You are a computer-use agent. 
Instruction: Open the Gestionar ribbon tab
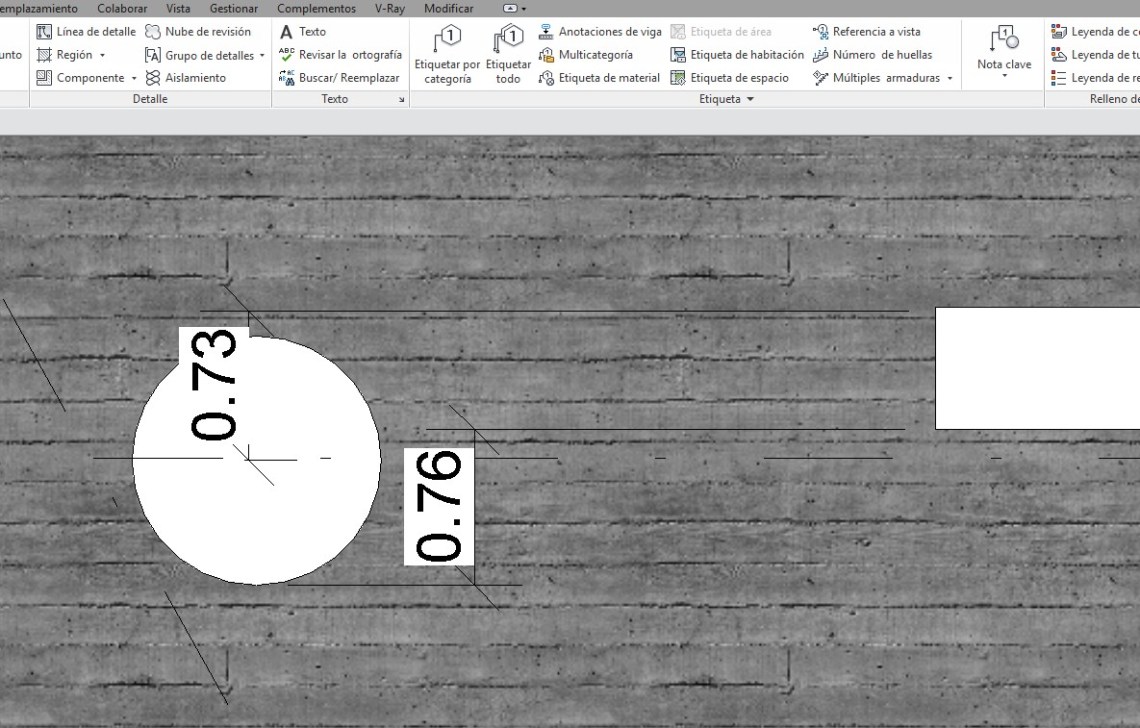point(233,8)
